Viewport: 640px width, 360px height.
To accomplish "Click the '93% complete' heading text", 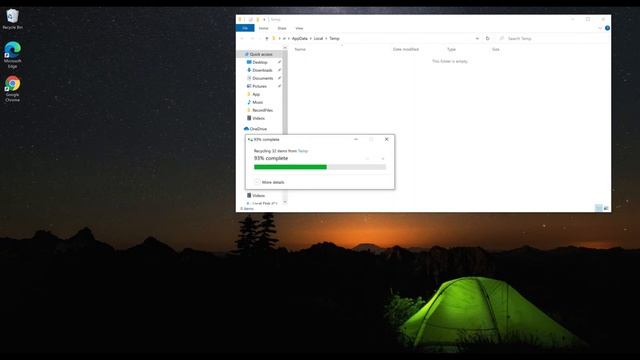I will coord(271,158).
